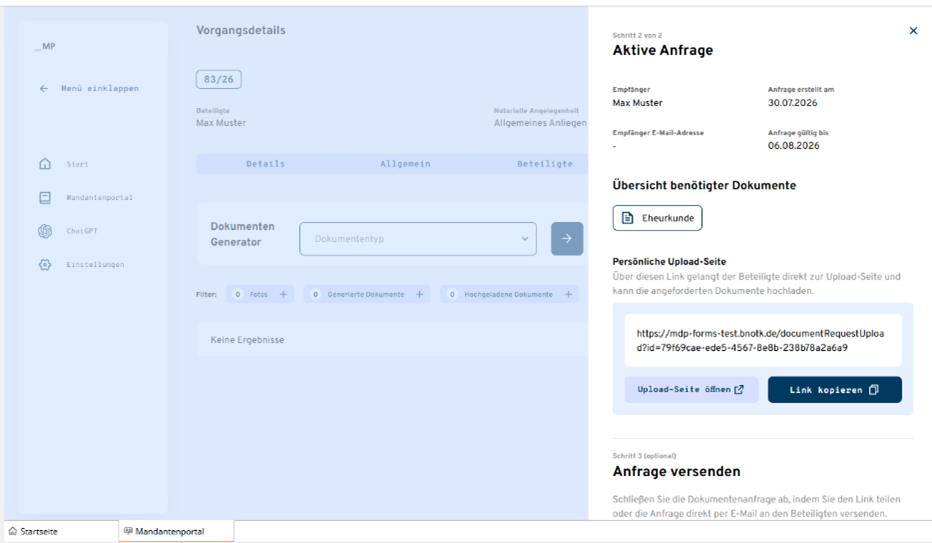
Task: Click the Link kopieren button
Action: (x=835, y=390)
